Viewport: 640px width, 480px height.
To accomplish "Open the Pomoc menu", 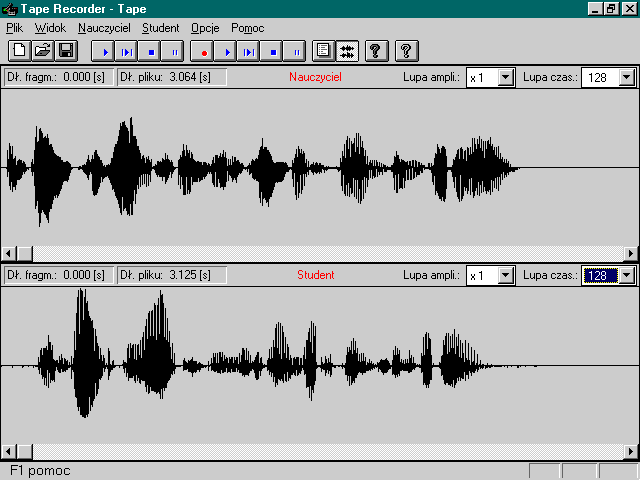I will (x=247, y=28).
